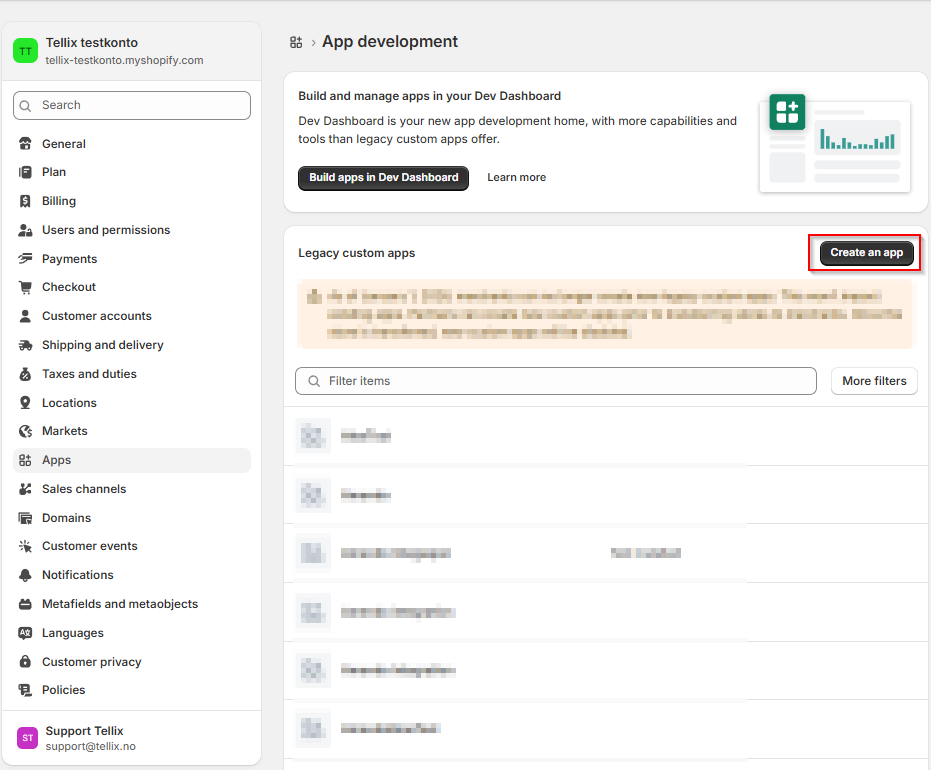931x770 pixels.
Task: Click the General store icon in sidebar
Action: click(x=25, y=144)
